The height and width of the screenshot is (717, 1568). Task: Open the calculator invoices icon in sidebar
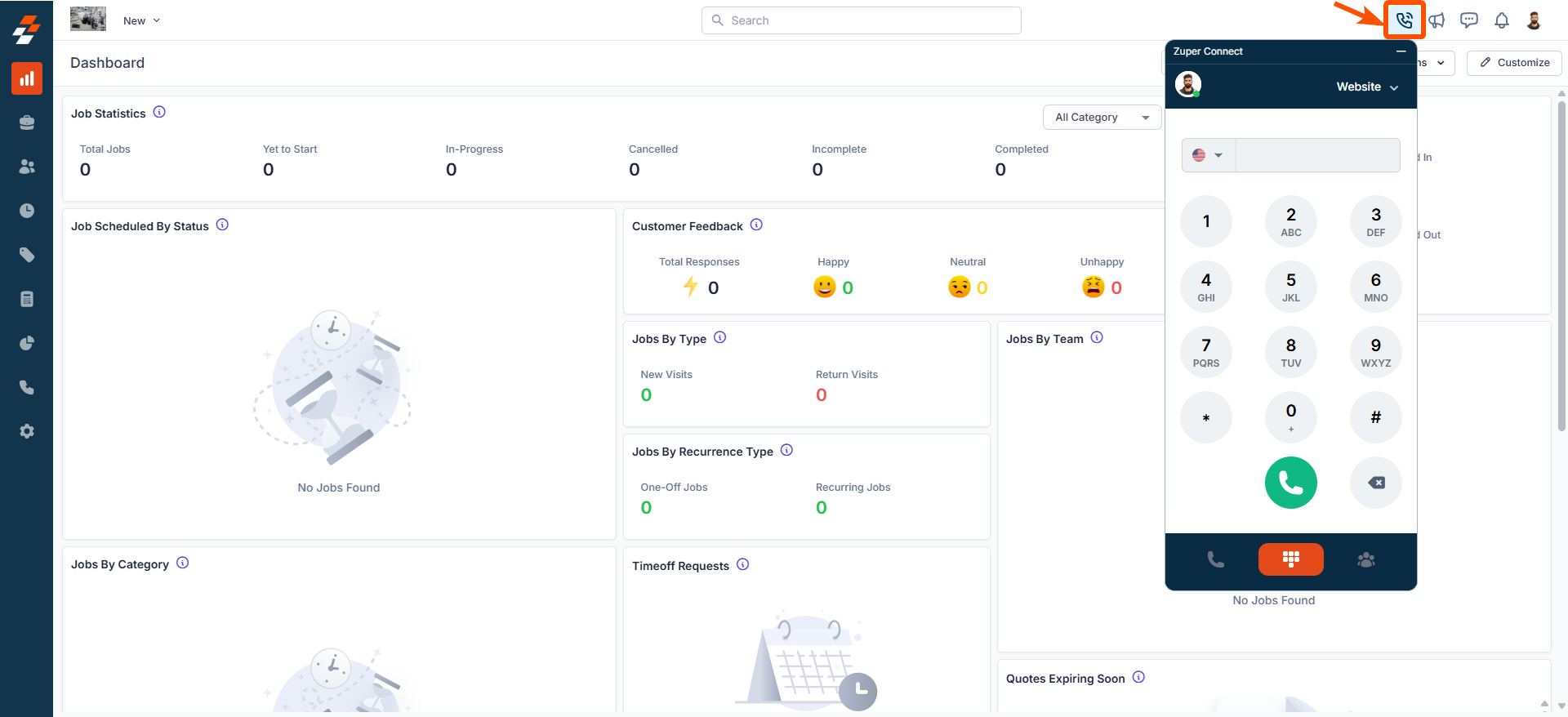click(27, 299)
